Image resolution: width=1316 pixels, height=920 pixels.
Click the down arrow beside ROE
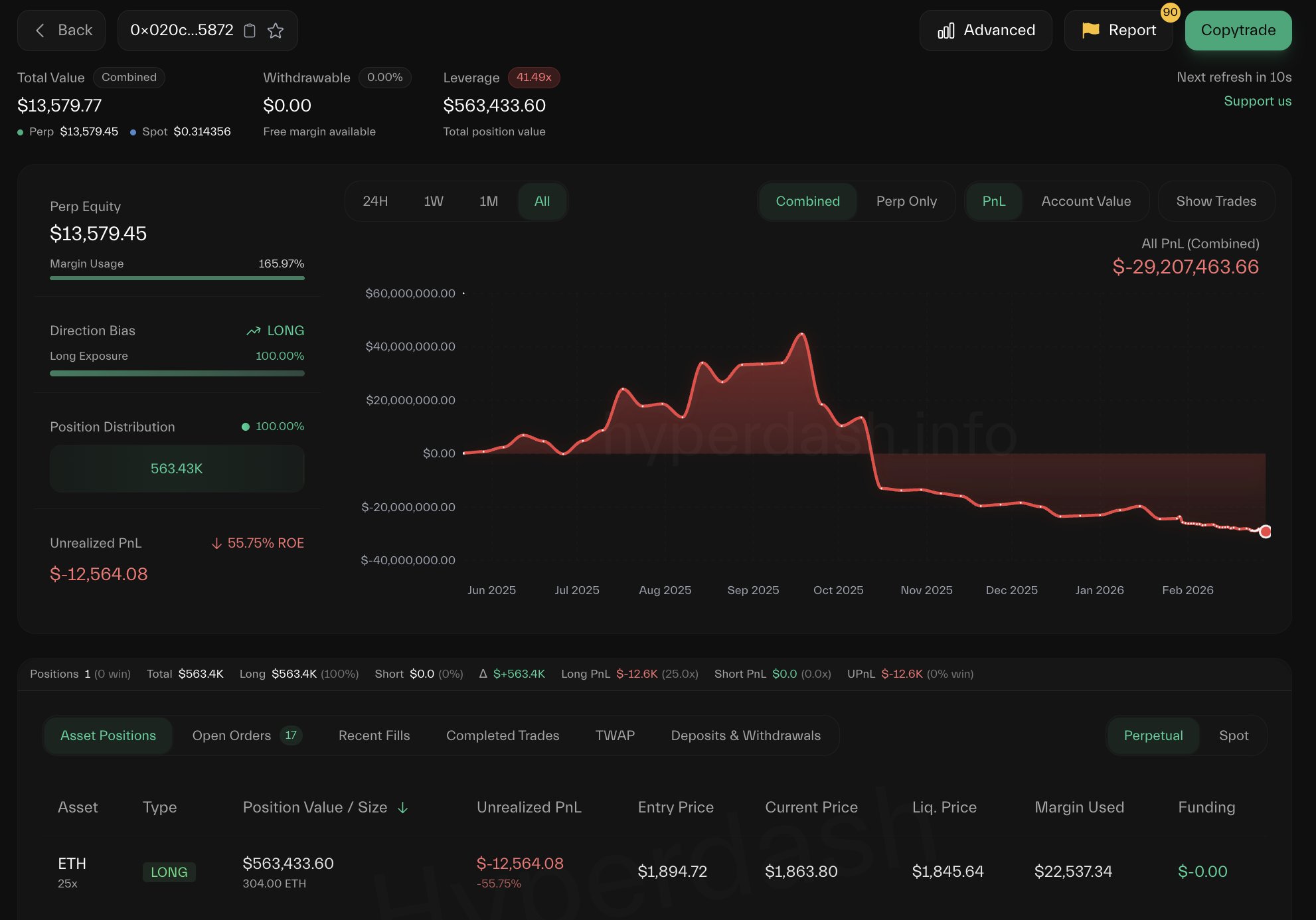click(x=216, y=544)
